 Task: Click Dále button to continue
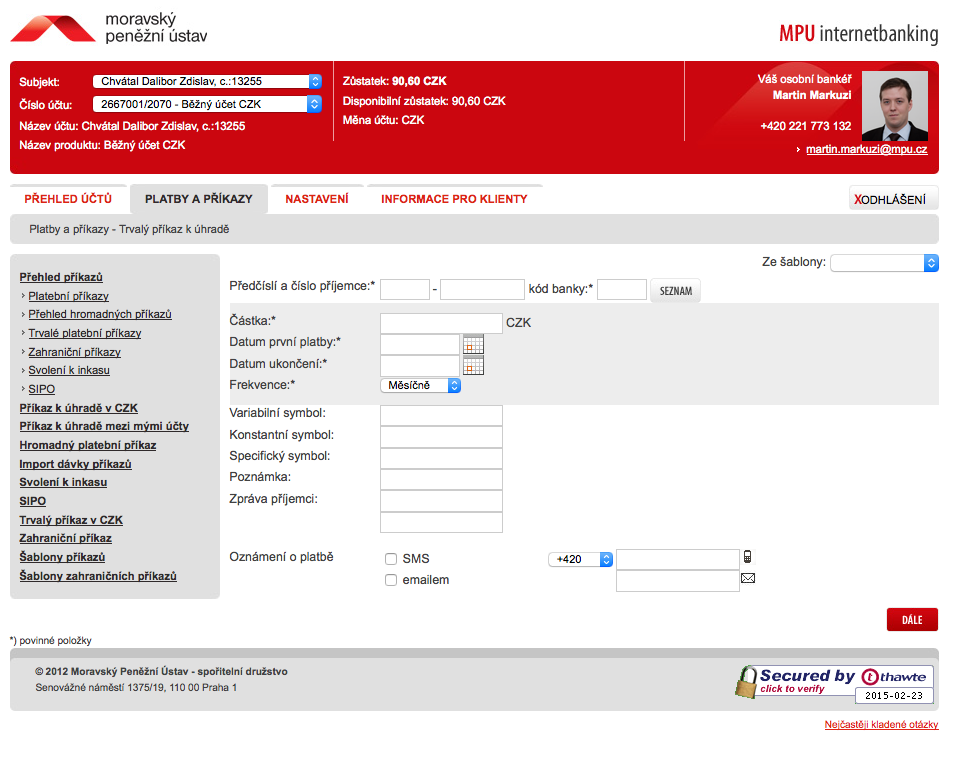click(x=912, y=620)
